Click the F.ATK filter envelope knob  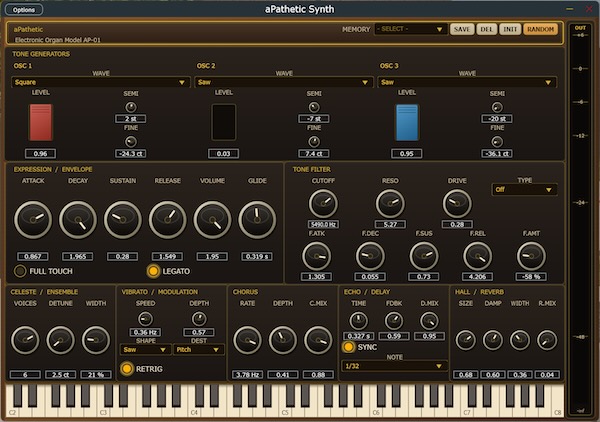pos(316,256)
